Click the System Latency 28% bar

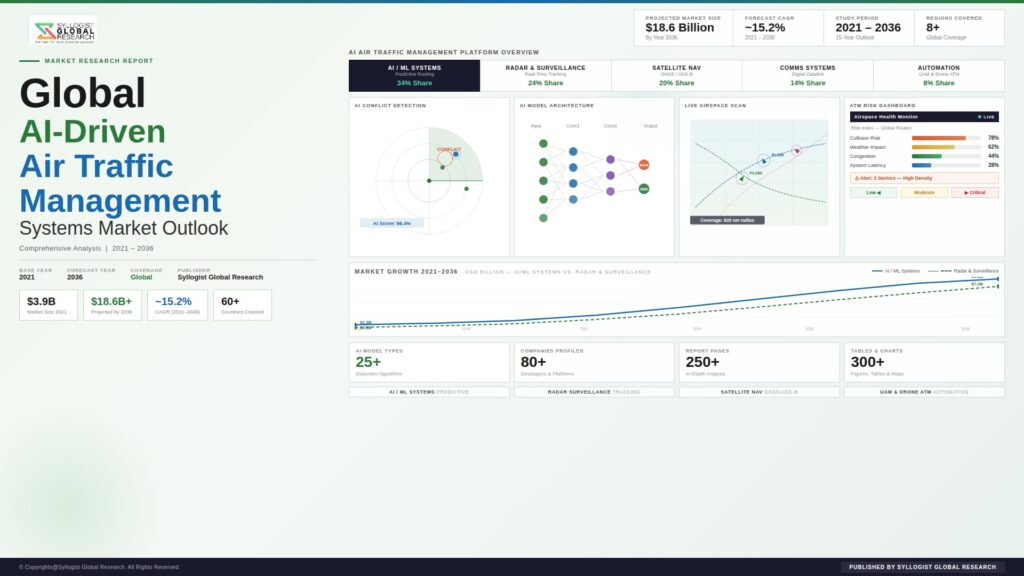coord(946,166)
